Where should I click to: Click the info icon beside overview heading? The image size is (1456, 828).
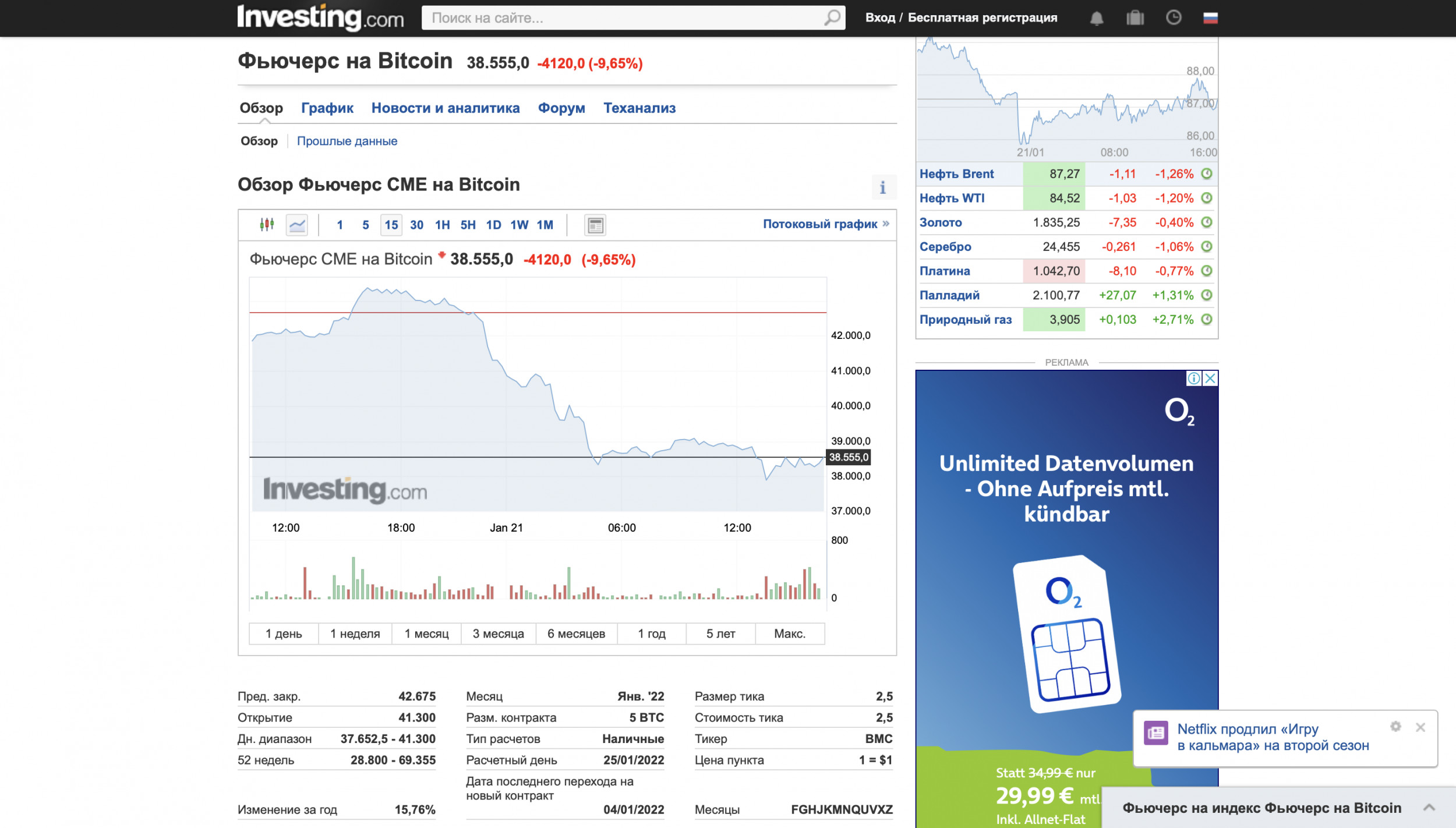click(883, 187)
